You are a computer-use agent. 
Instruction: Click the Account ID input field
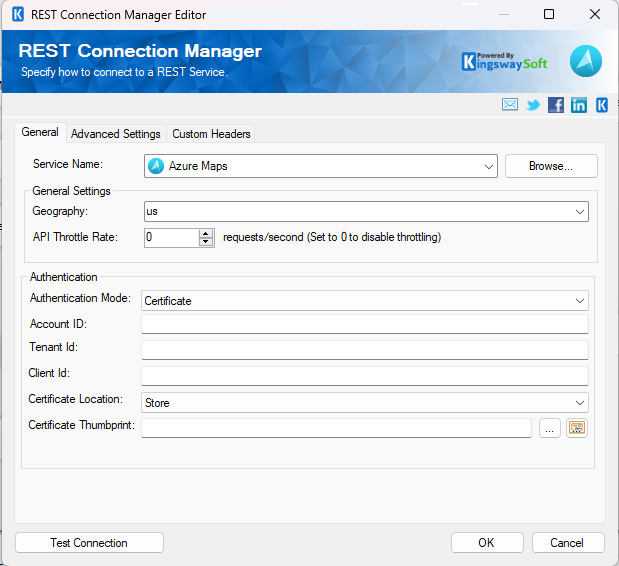tap(365, 324)
